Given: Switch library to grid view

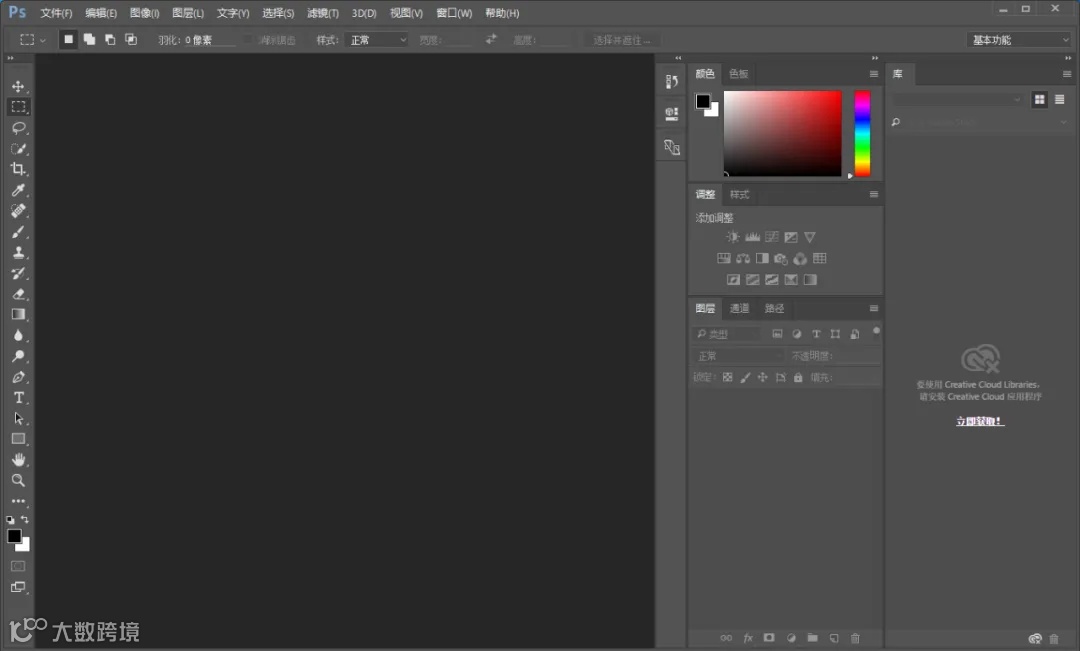Looking at the screenshot, I should pyautogui.click(x=1039, y=100).
